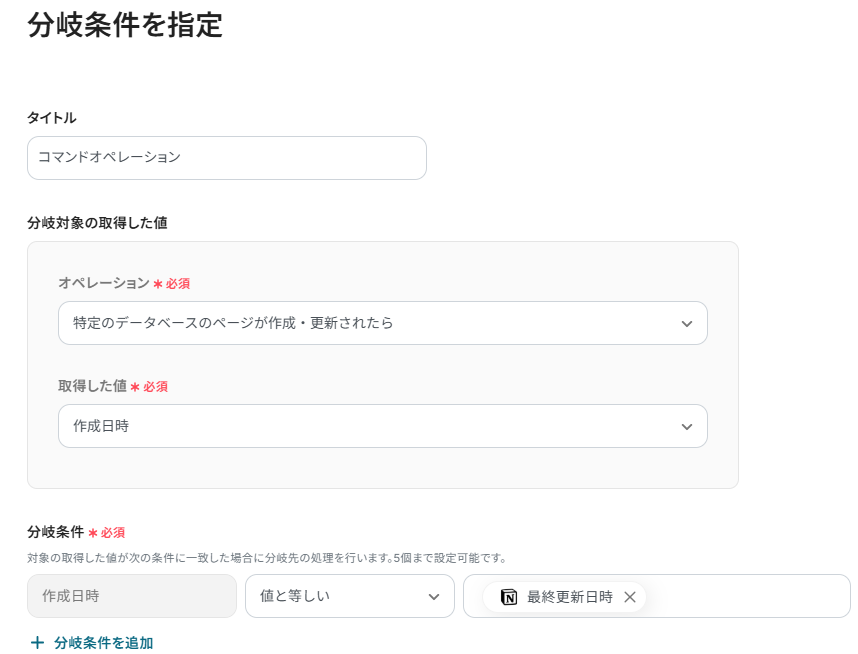858x654 pixels.
Task: Open the オペレーション dropdown
Action: click(382, 323)
